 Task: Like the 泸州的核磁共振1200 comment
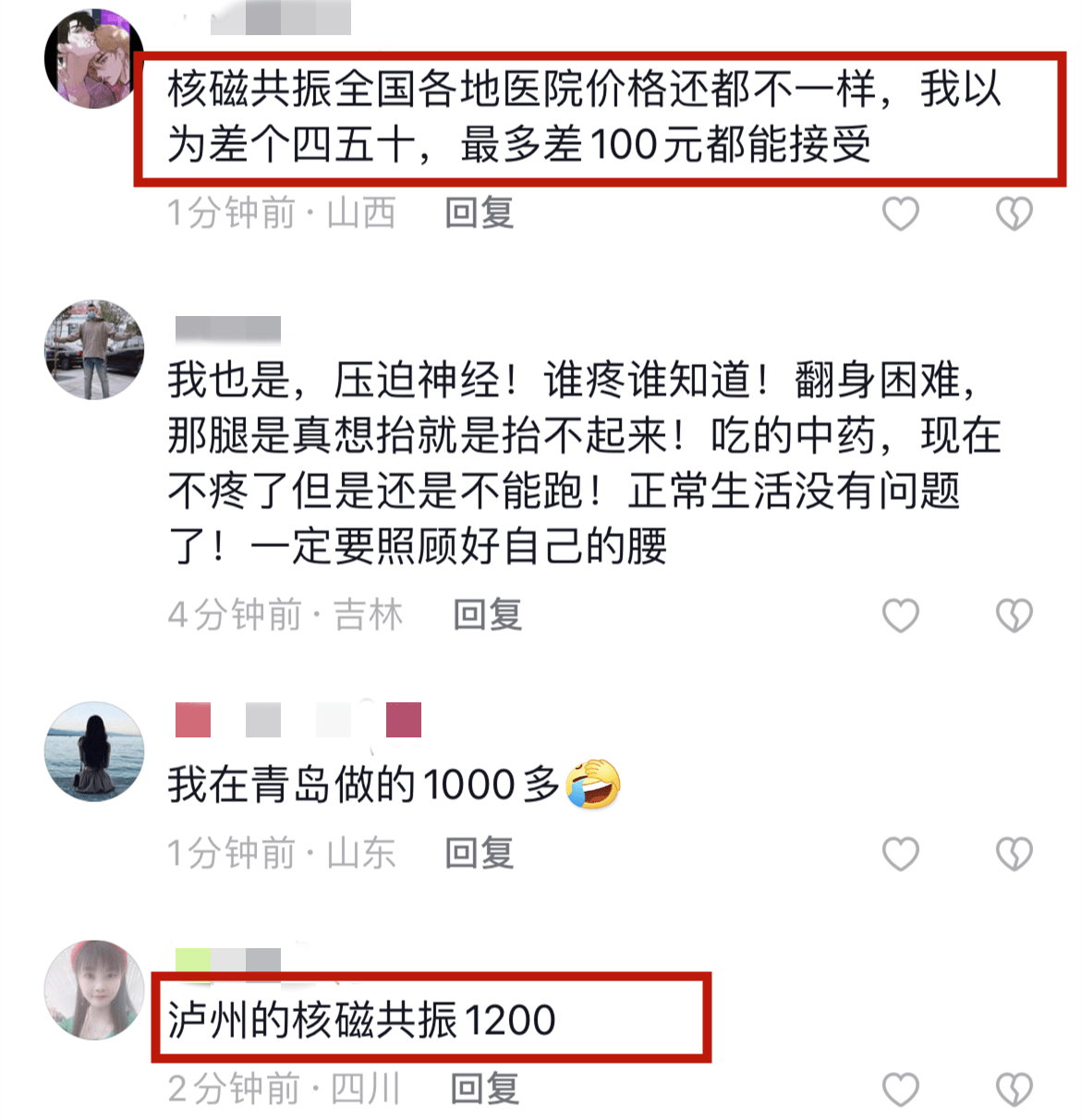[x=900, y=1090]
